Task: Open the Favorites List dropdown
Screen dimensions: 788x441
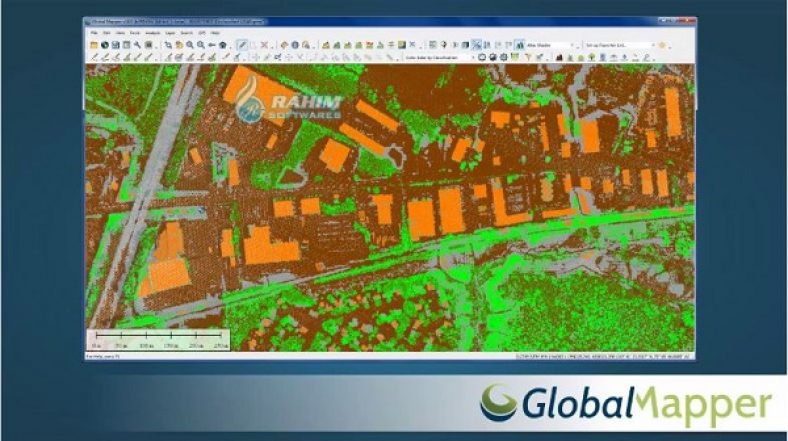Action: click(620, 45)
